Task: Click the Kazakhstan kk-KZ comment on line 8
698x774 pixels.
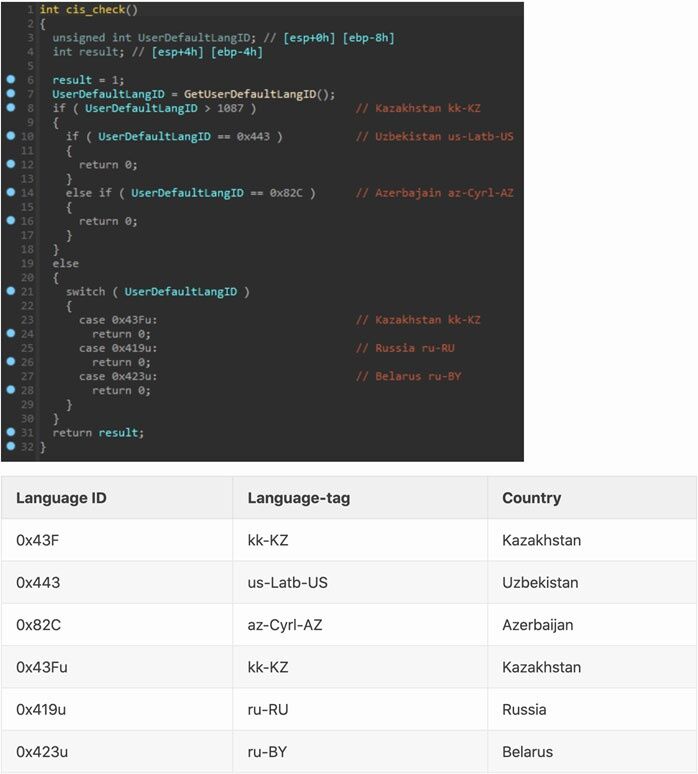Action: coord(418,108)
